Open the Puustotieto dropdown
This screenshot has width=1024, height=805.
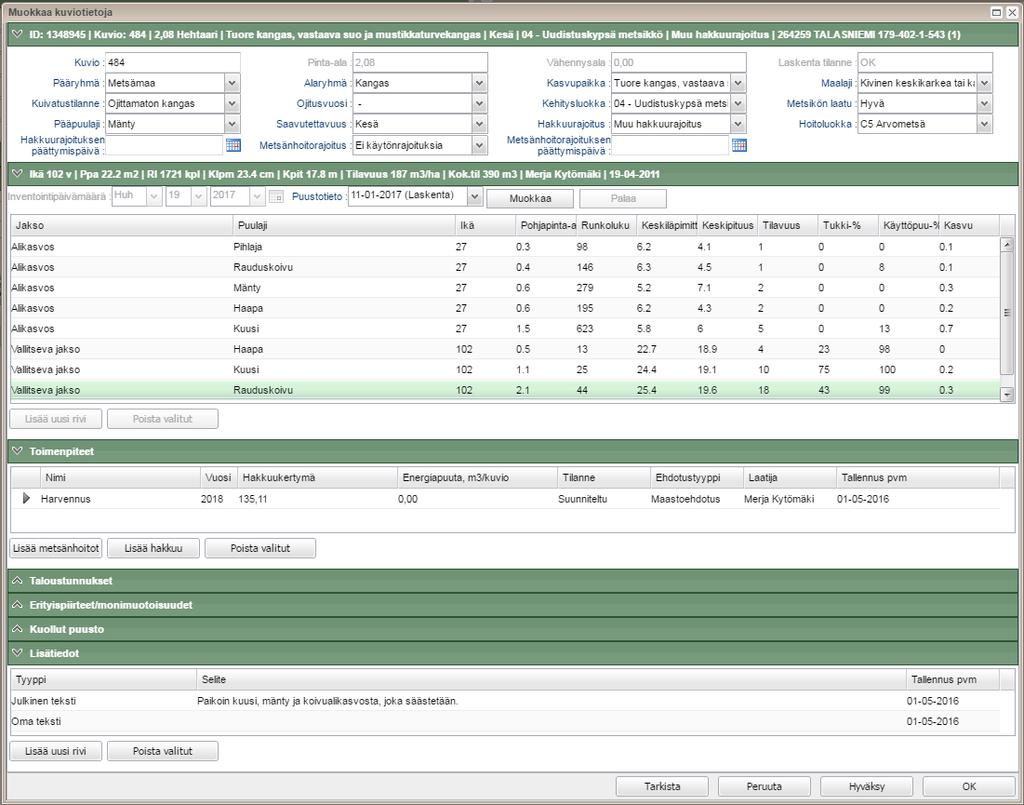coord(475,196)
